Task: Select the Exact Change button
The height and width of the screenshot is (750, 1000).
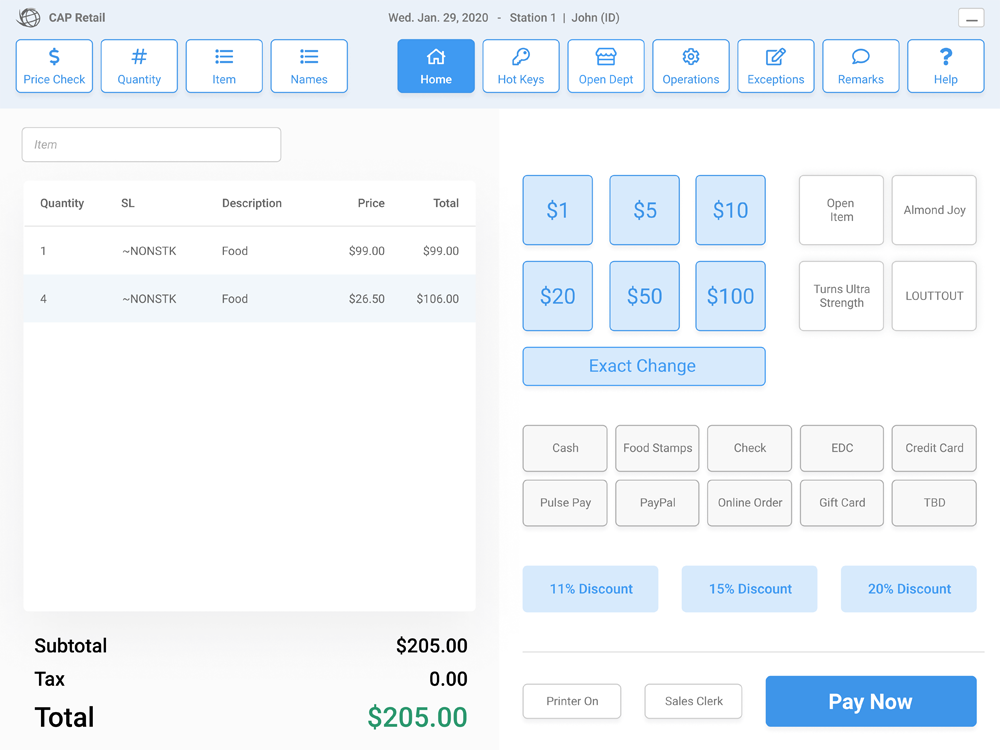Action: [643, 366]
